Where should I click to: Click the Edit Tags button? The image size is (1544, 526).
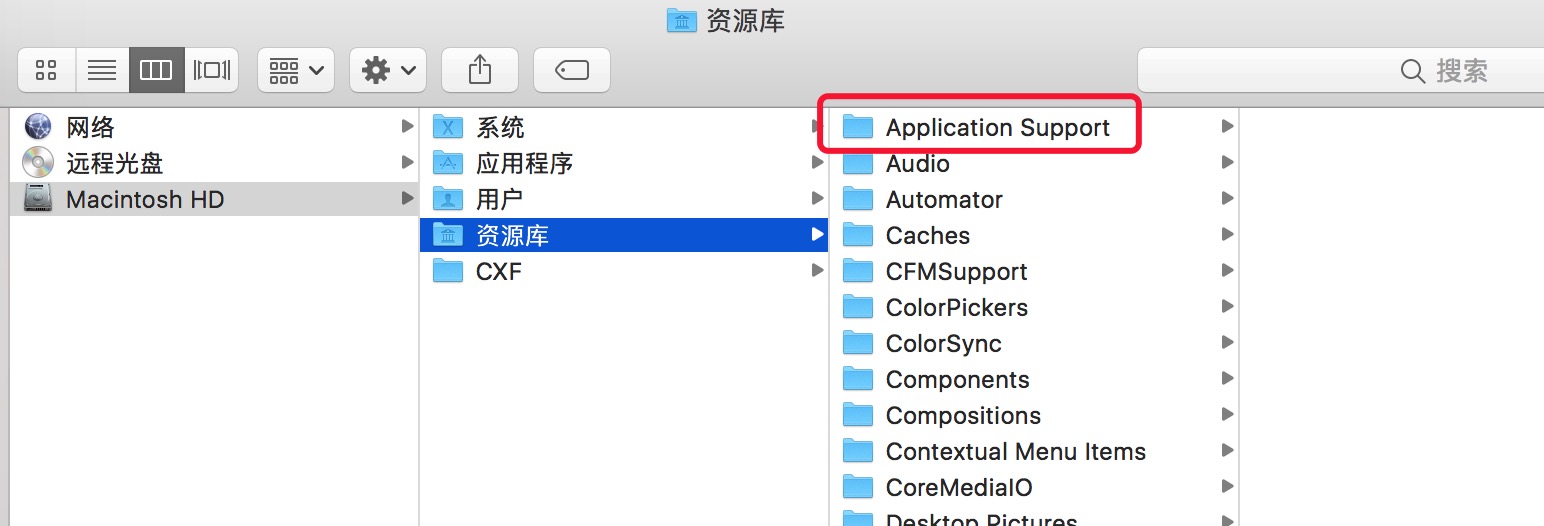(x=571, y=70)
